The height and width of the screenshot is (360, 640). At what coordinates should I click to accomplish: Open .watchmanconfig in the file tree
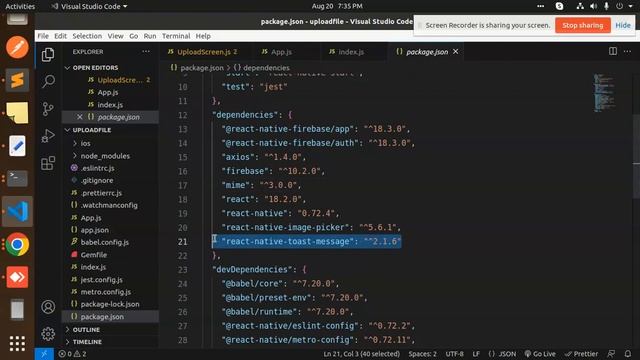109,205
